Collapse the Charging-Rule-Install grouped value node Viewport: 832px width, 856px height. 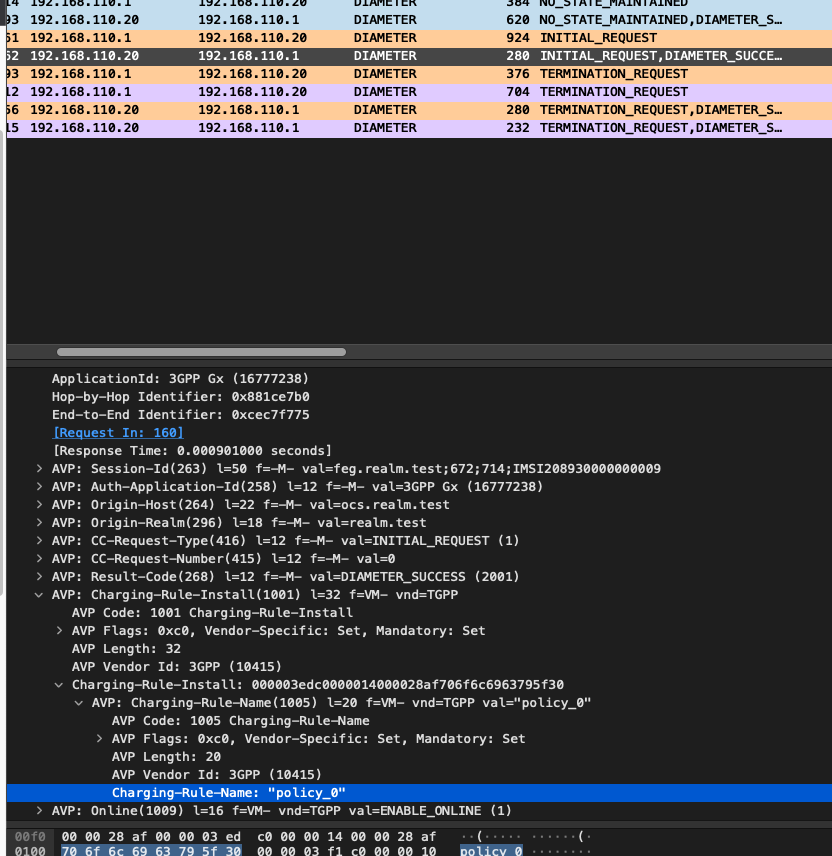[x=58, y=684]
